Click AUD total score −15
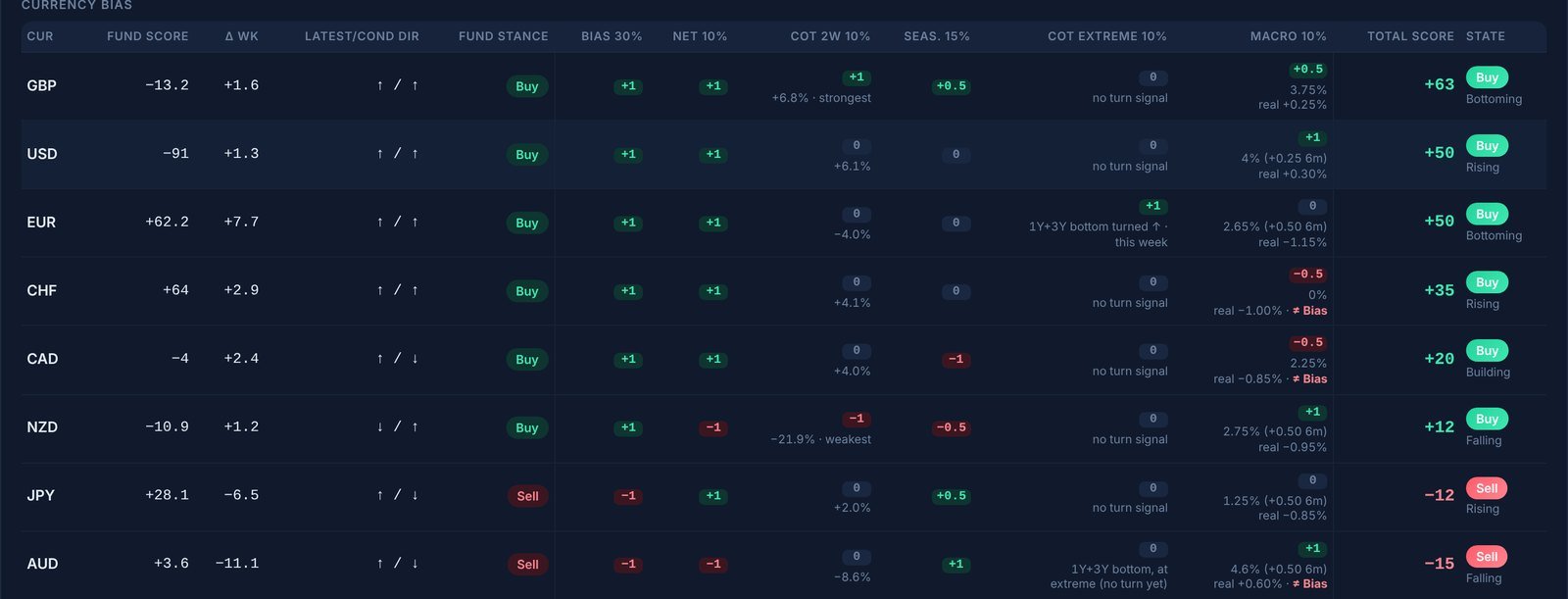The width and height of the screenshot is (1568, 599). point(1439,564)
